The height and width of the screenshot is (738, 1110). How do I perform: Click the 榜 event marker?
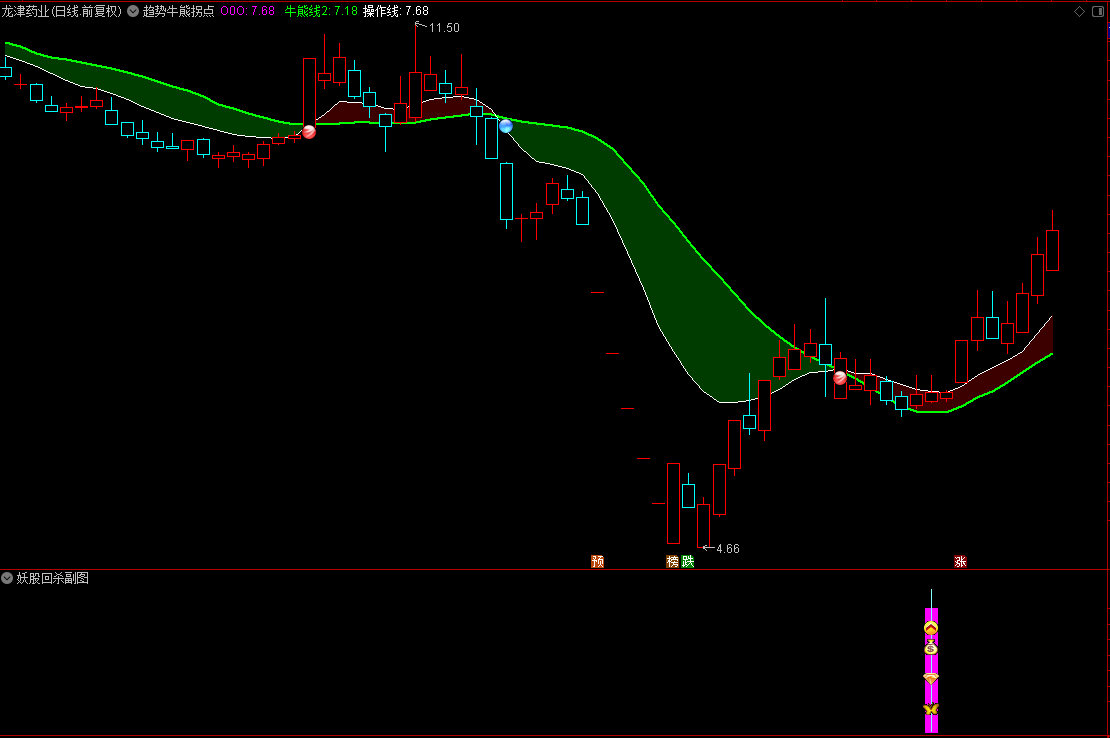(x=673, y=562)
